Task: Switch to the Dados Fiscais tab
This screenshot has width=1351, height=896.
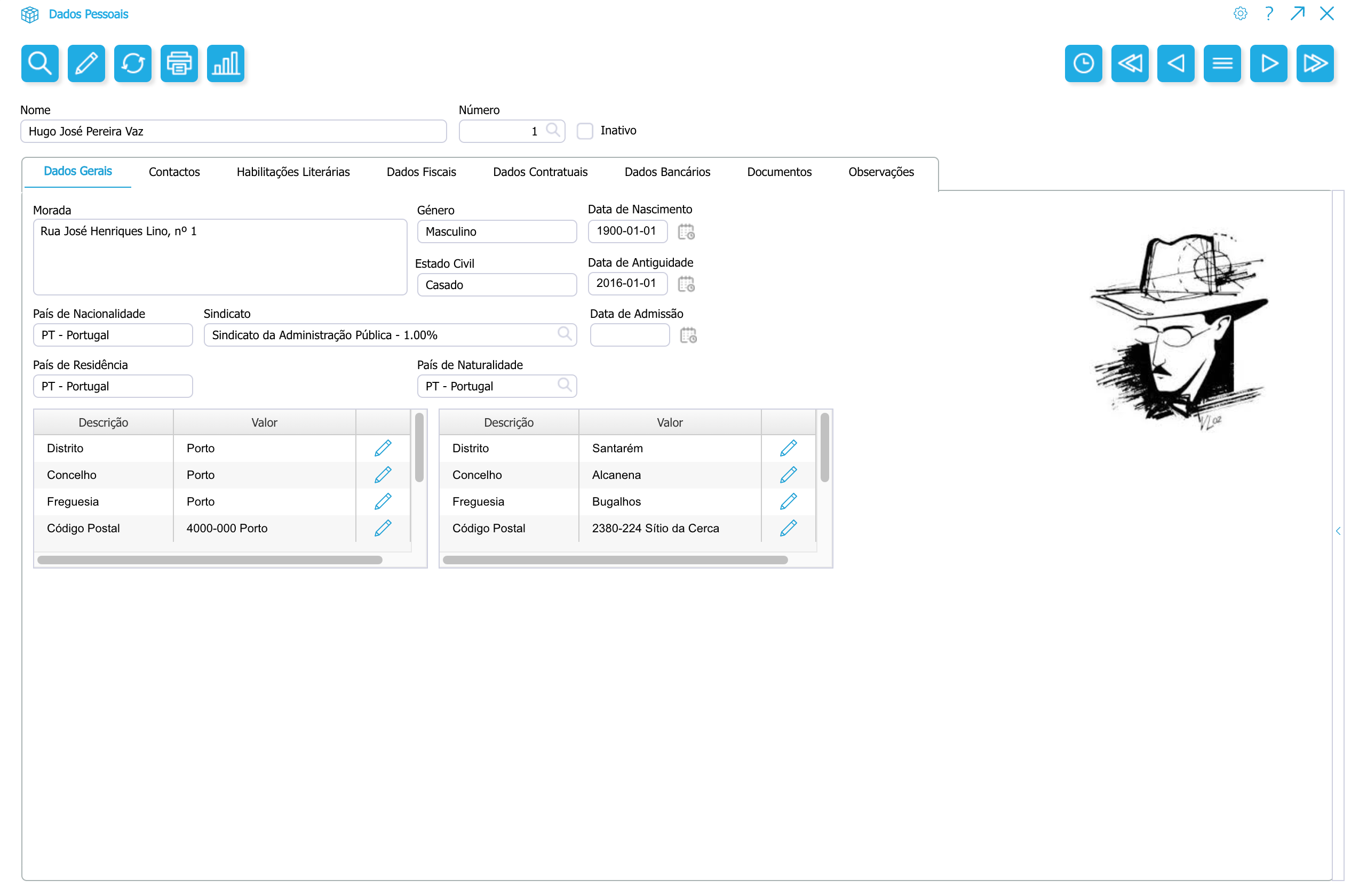Action: 421,172
